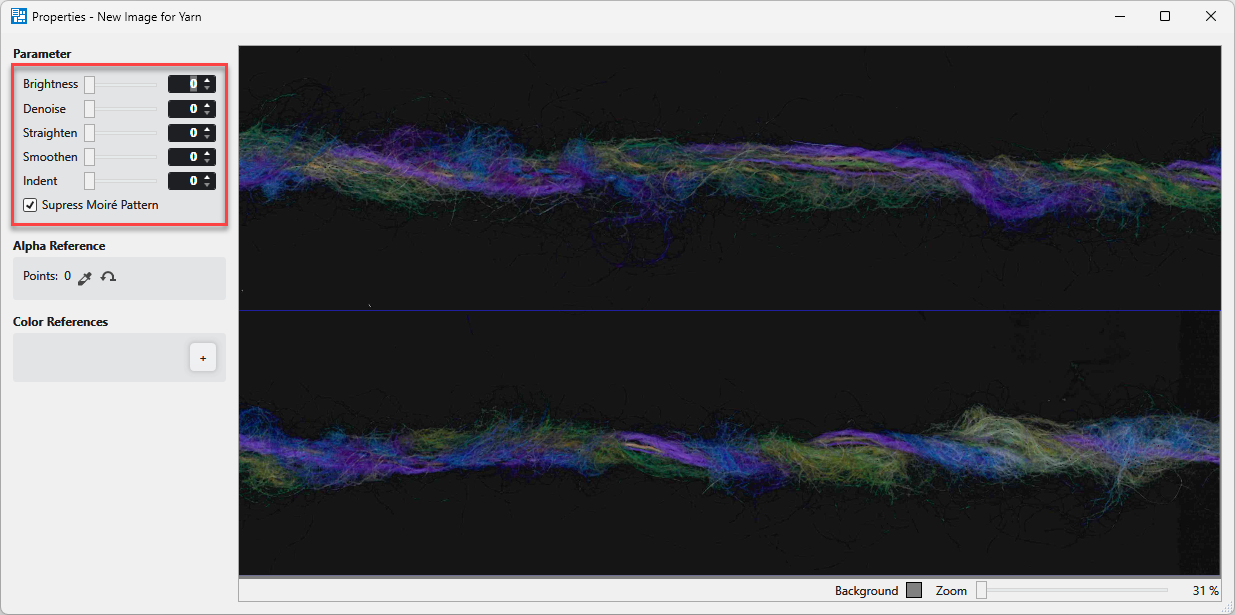Add a new color reference with plus button
The height and width of the screenshot is (615, 1235).
click(202, 358)
